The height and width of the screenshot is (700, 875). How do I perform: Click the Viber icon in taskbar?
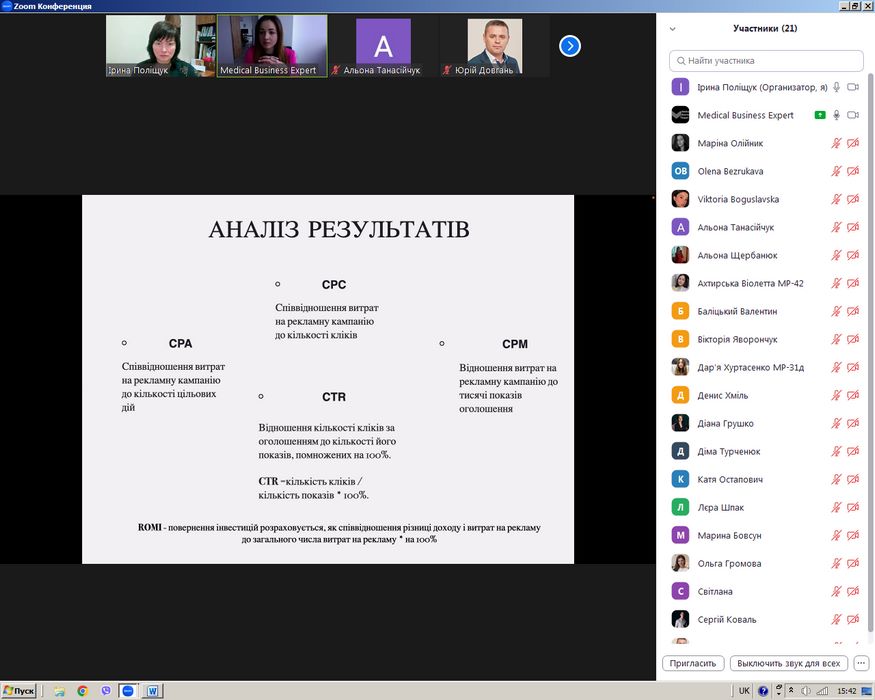tap(104, 690)
